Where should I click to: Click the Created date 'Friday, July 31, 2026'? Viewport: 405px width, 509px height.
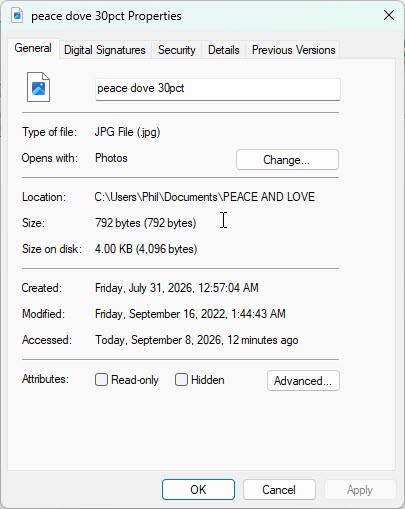tap(144, 288)
